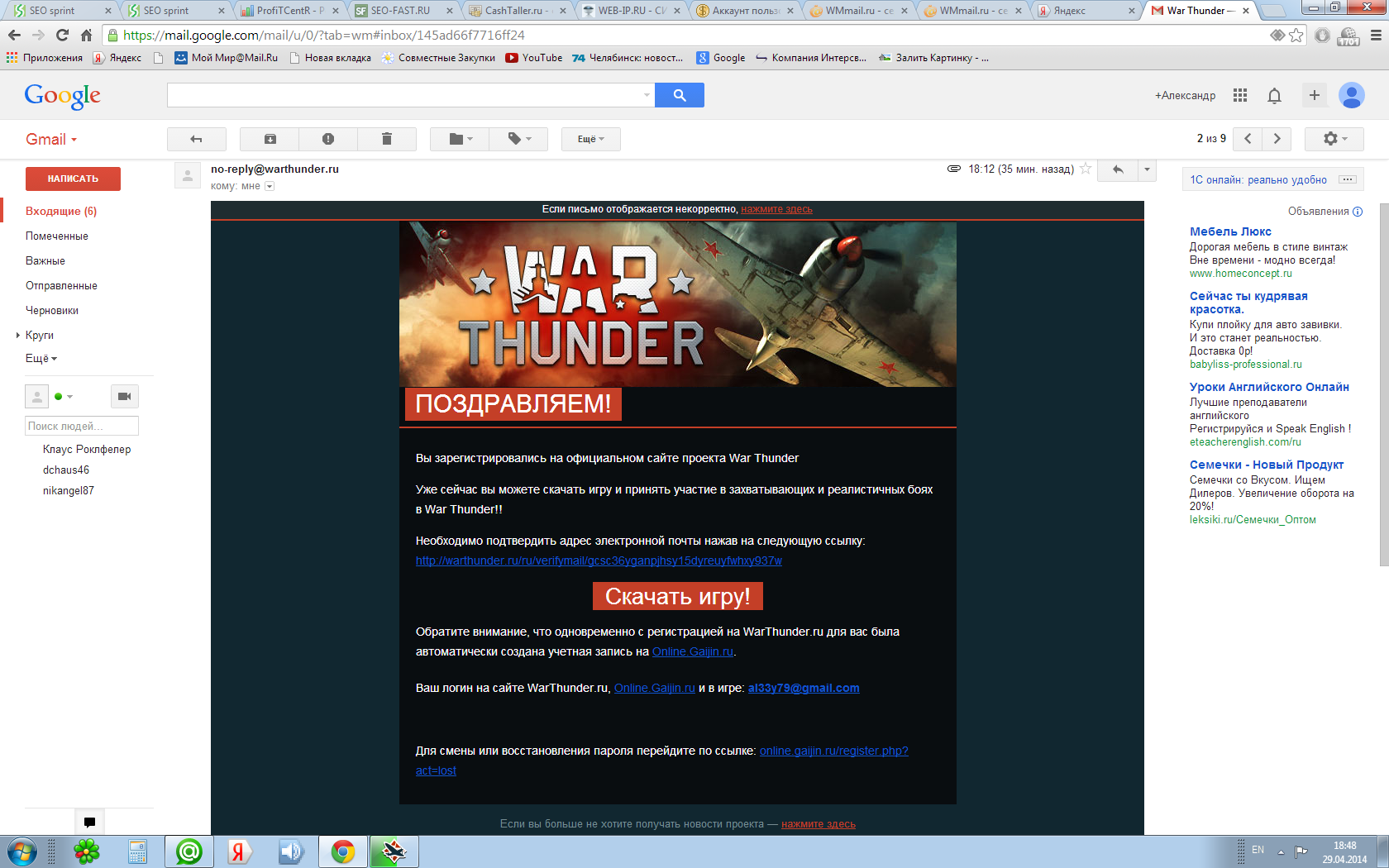1389x868 pixels.
Task: Open chat with dchaus46
Action: click(66, 470)
